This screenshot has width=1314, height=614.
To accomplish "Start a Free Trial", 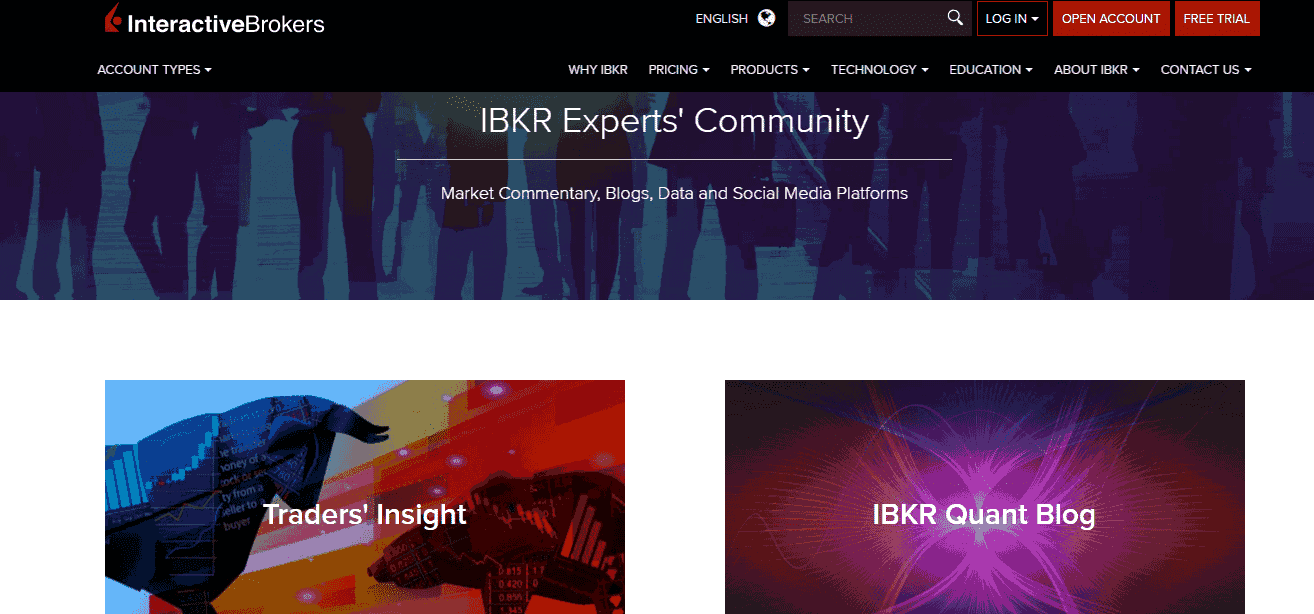I will click(x=1217, y=18).
